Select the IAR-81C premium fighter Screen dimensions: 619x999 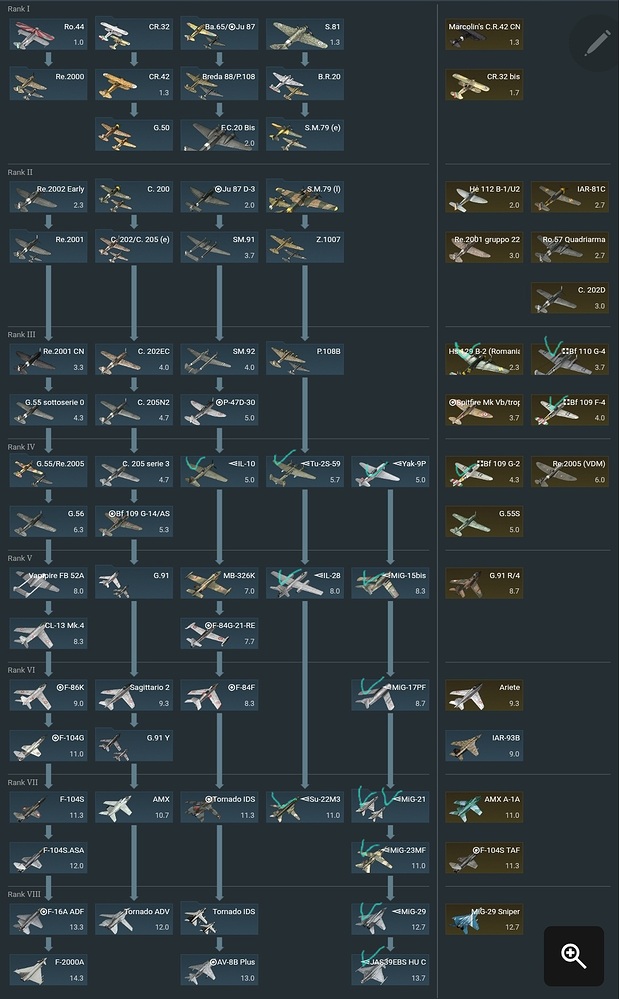(x=569, y=197)
